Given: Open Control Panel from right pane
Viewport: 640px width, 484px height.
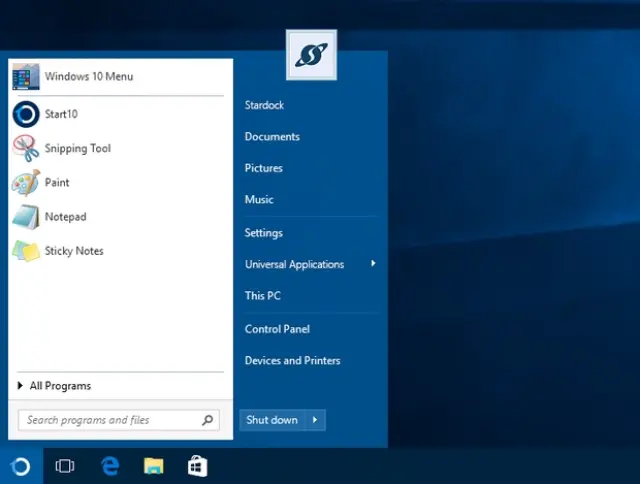Looking at the screenshot, I should click(x=277, y=329).
